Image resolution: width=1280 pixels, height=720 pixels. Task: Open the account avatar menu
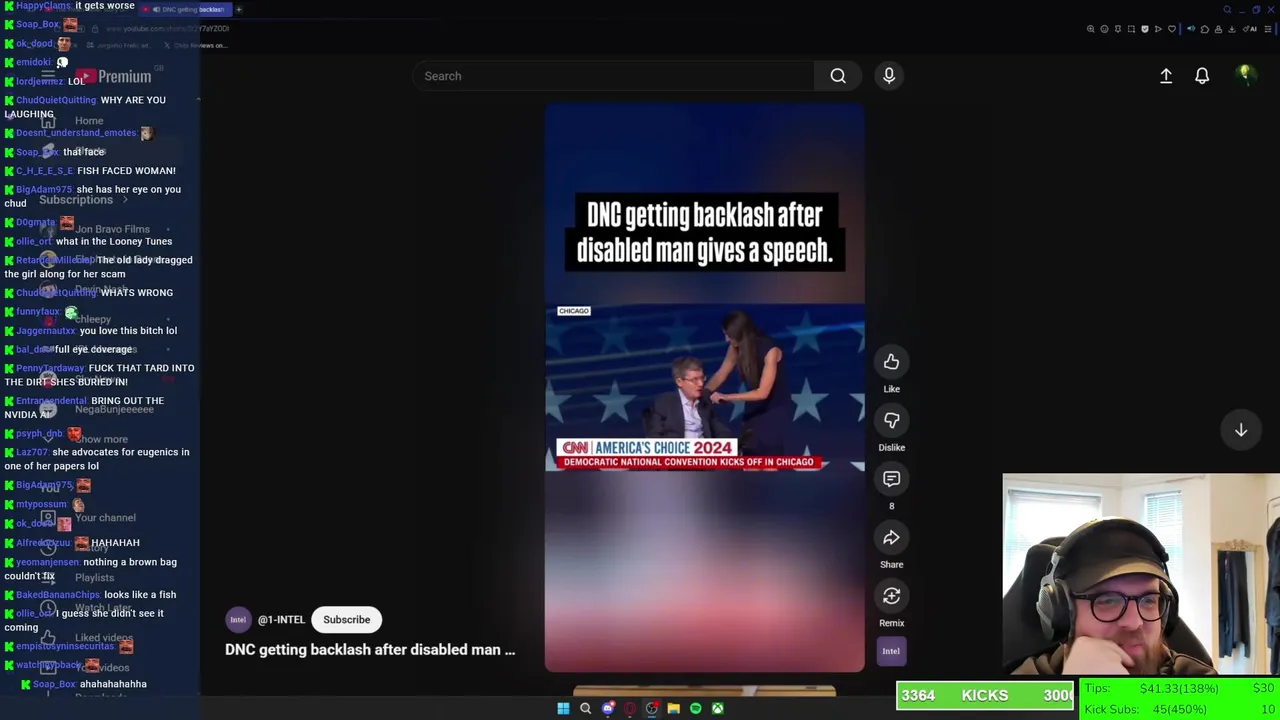1245,75
